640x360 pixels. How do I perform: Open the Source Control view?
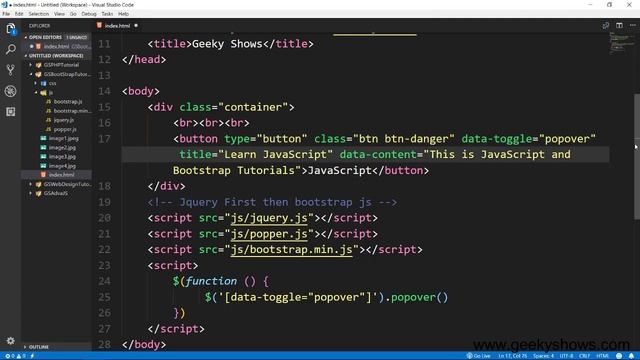[x=11, y=70]
